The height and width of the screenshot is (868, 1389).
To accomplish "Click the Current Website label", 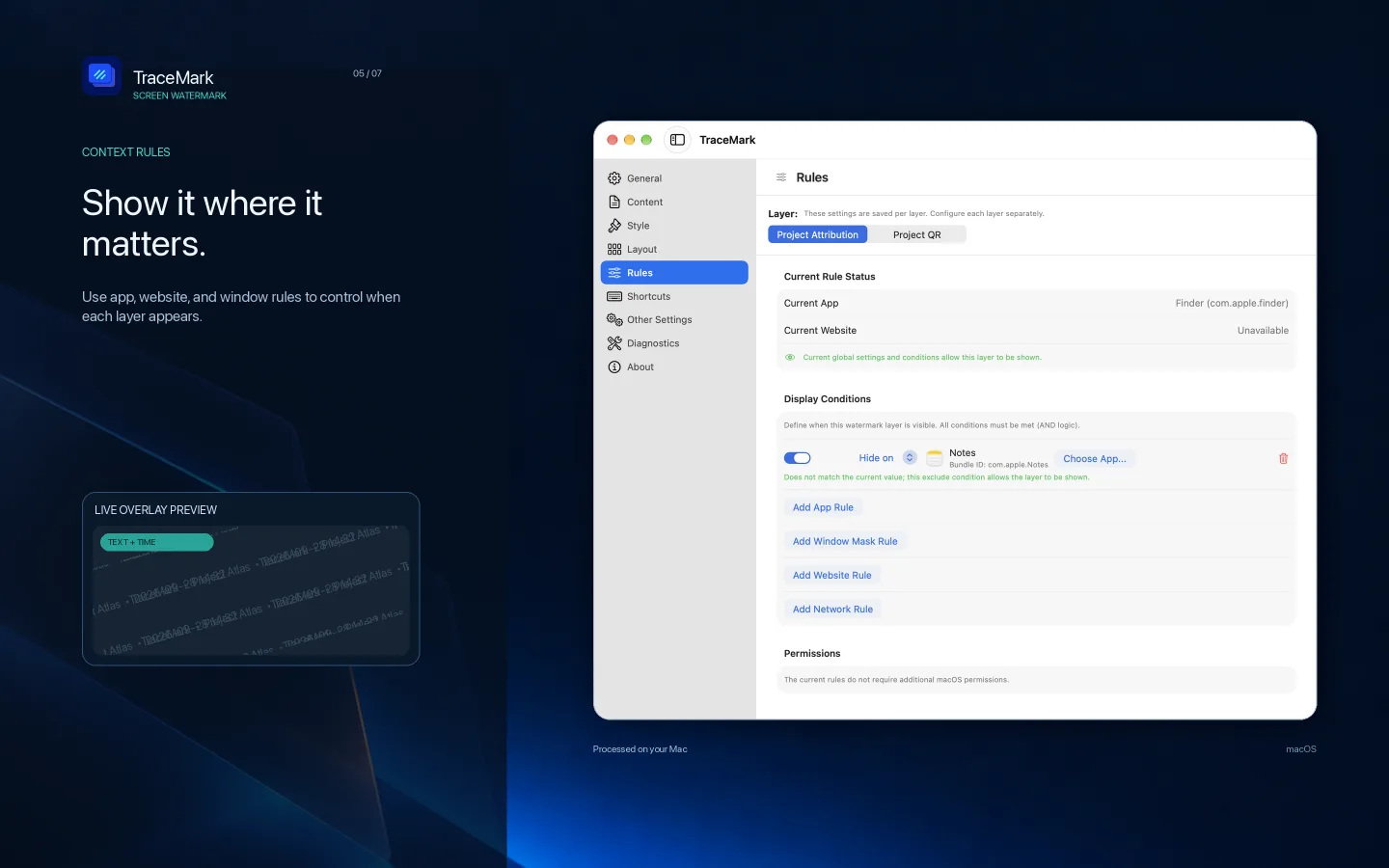I will click(x=820, y=331).
